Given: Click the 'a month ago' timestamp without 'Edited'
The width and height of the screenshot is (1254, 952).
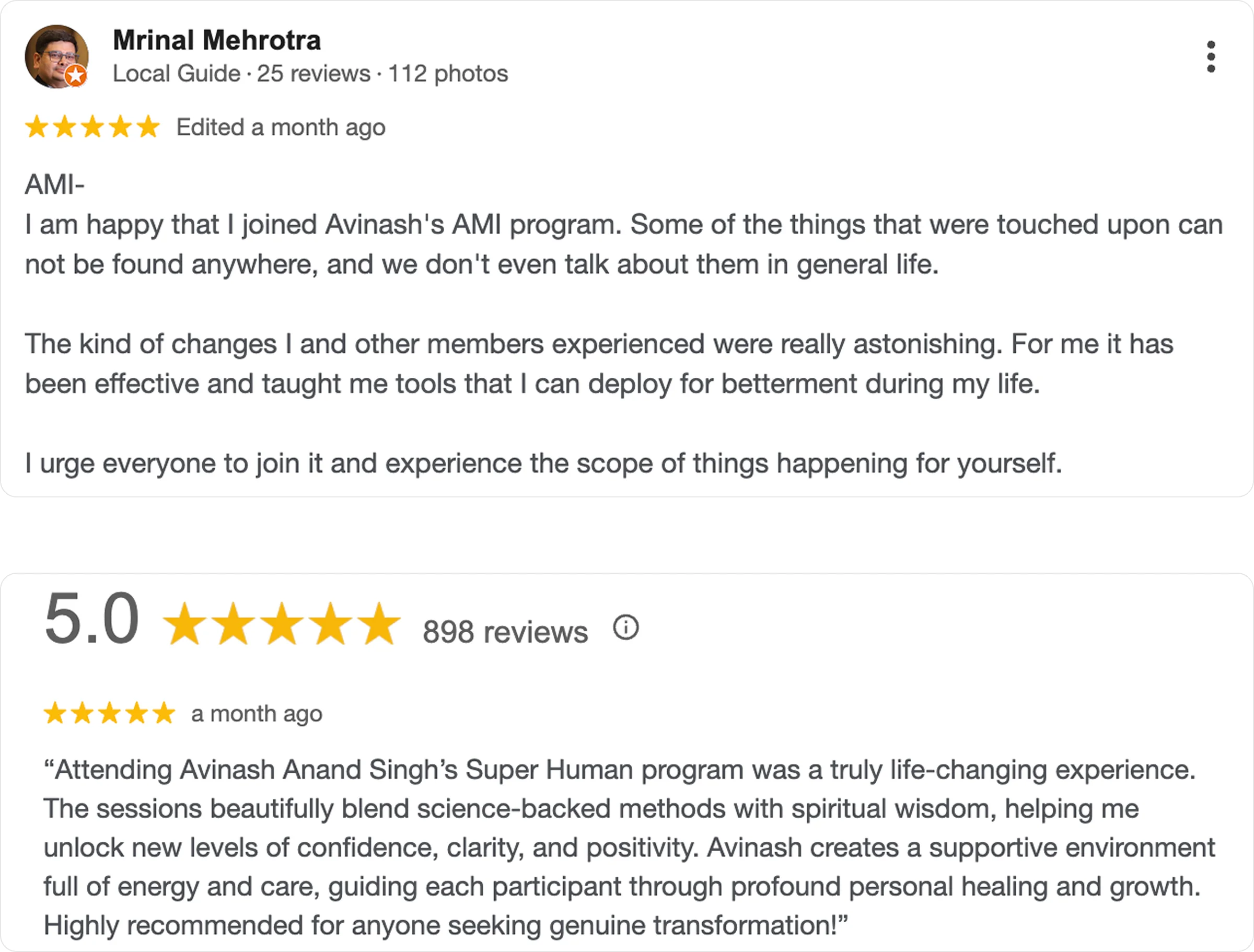Looking at the screenshot, I should click(257, 714).
